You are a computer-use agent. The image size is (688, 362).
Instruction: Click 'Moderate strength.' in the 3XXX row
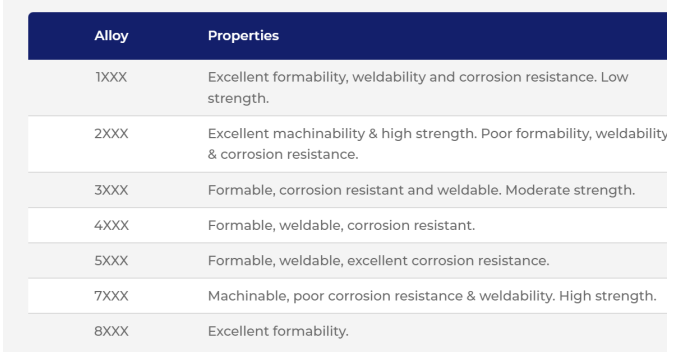click(570, 190)
